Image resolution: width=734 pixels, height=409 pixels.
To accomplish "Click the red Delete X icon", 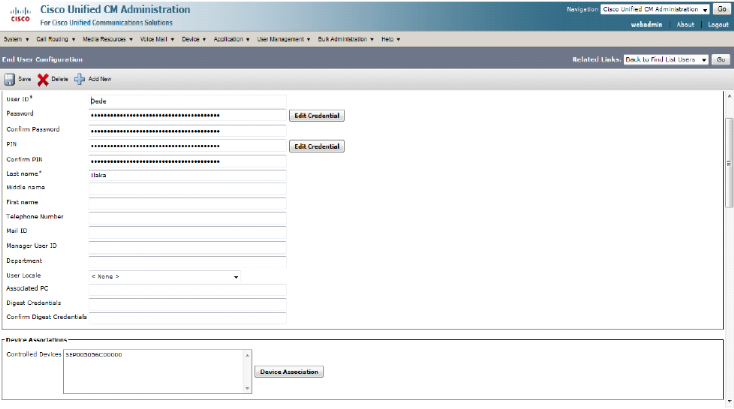I will [x=43, y=80].
